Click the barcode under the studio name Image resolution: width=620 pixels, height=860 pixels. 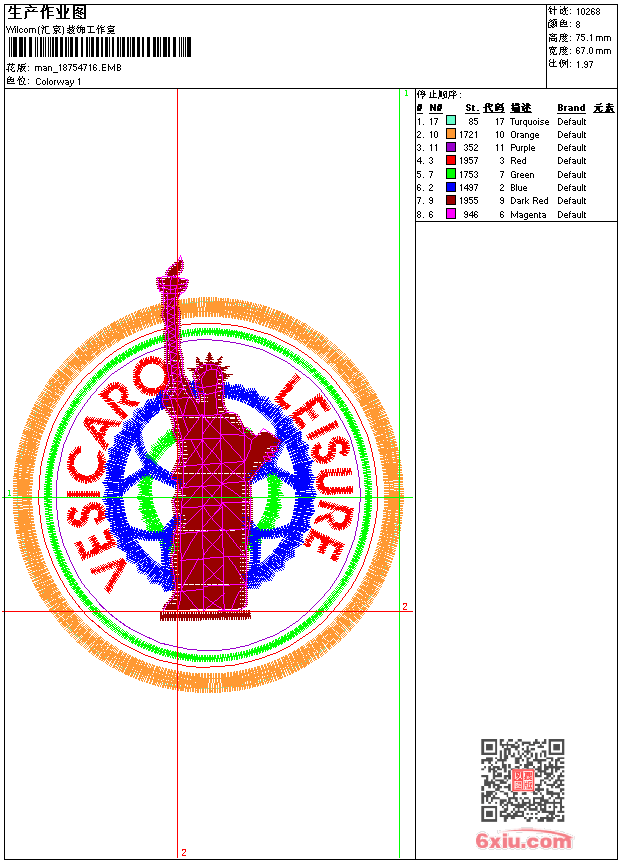[99, 47]
